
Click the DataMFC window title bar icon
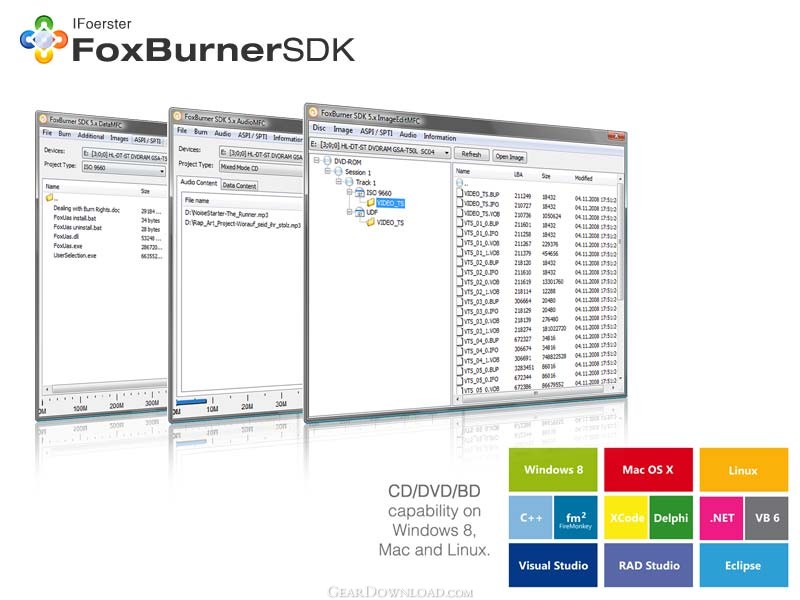click(43, 119)
